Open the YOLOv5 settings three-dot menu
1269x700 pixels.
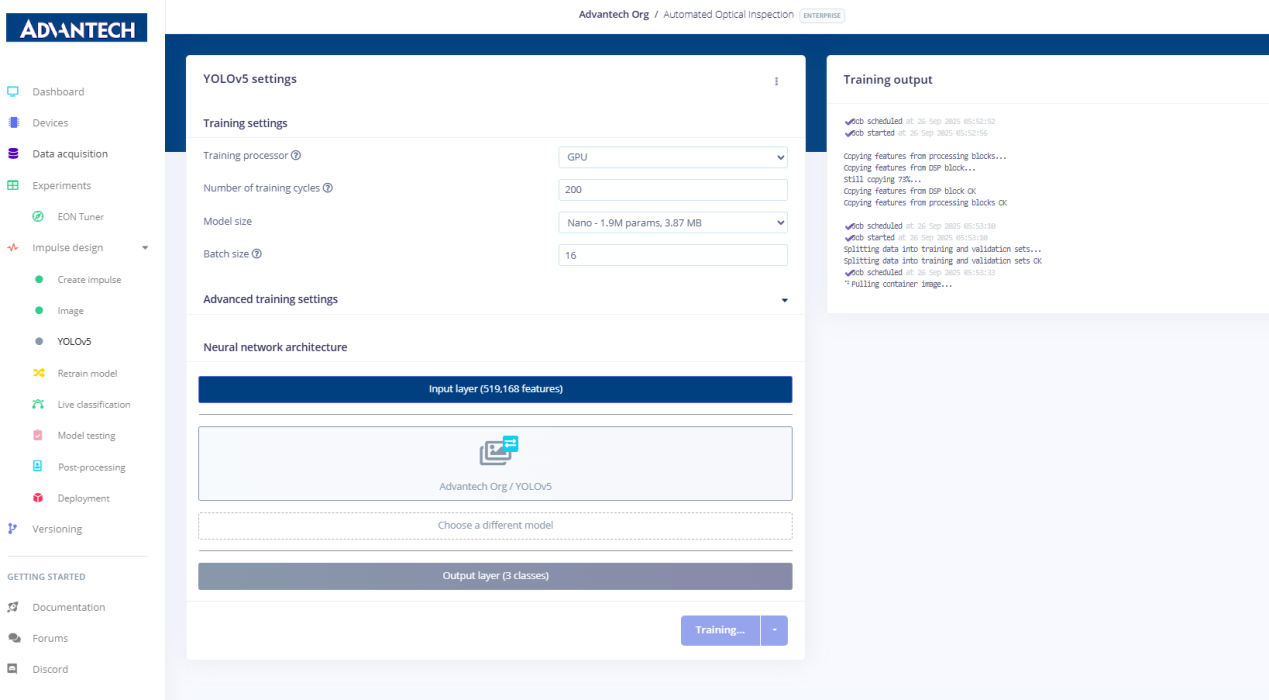click(x=776, y=81)
